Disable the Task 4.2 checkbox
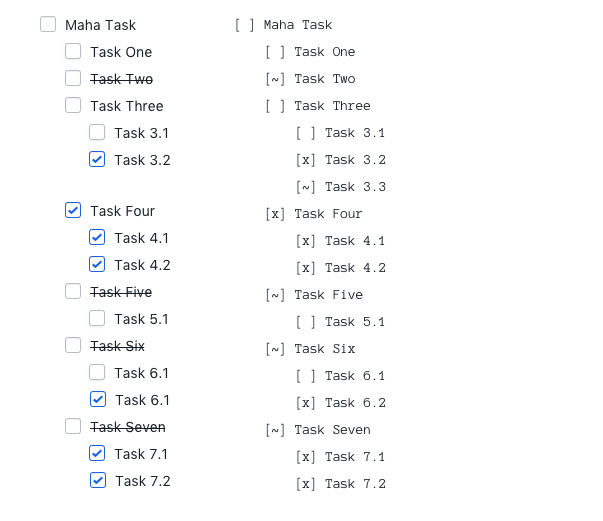 97,264
